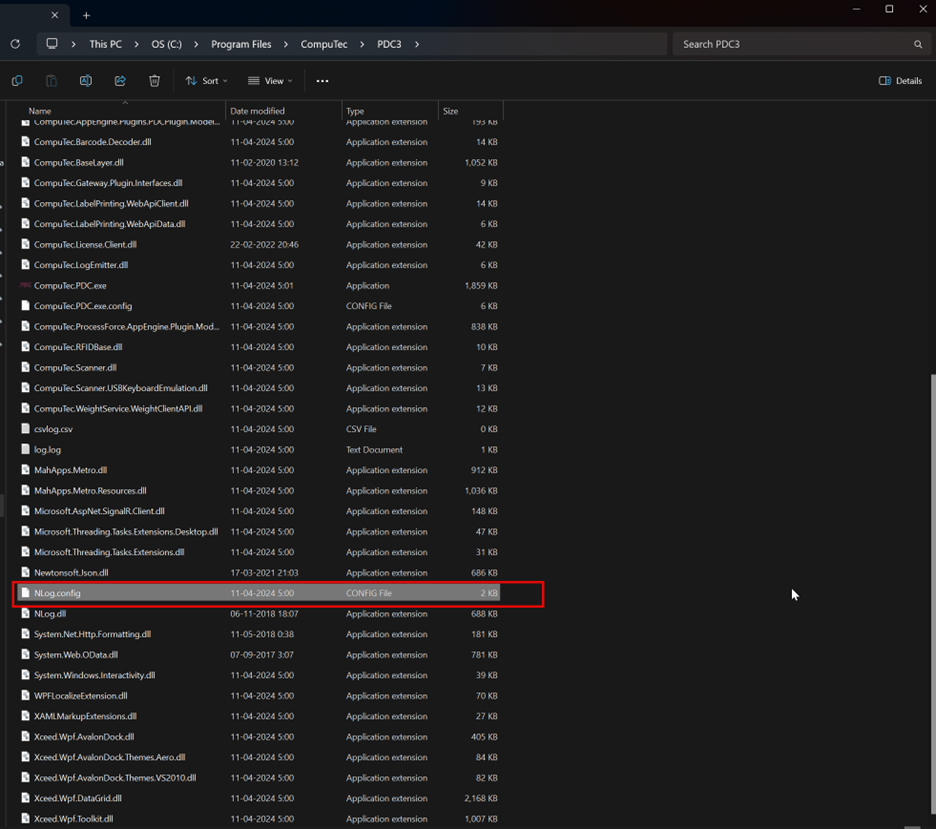Click the Delete trash icon
The height and width of the screenshot is (829, 936).
[x=154, y=80]
